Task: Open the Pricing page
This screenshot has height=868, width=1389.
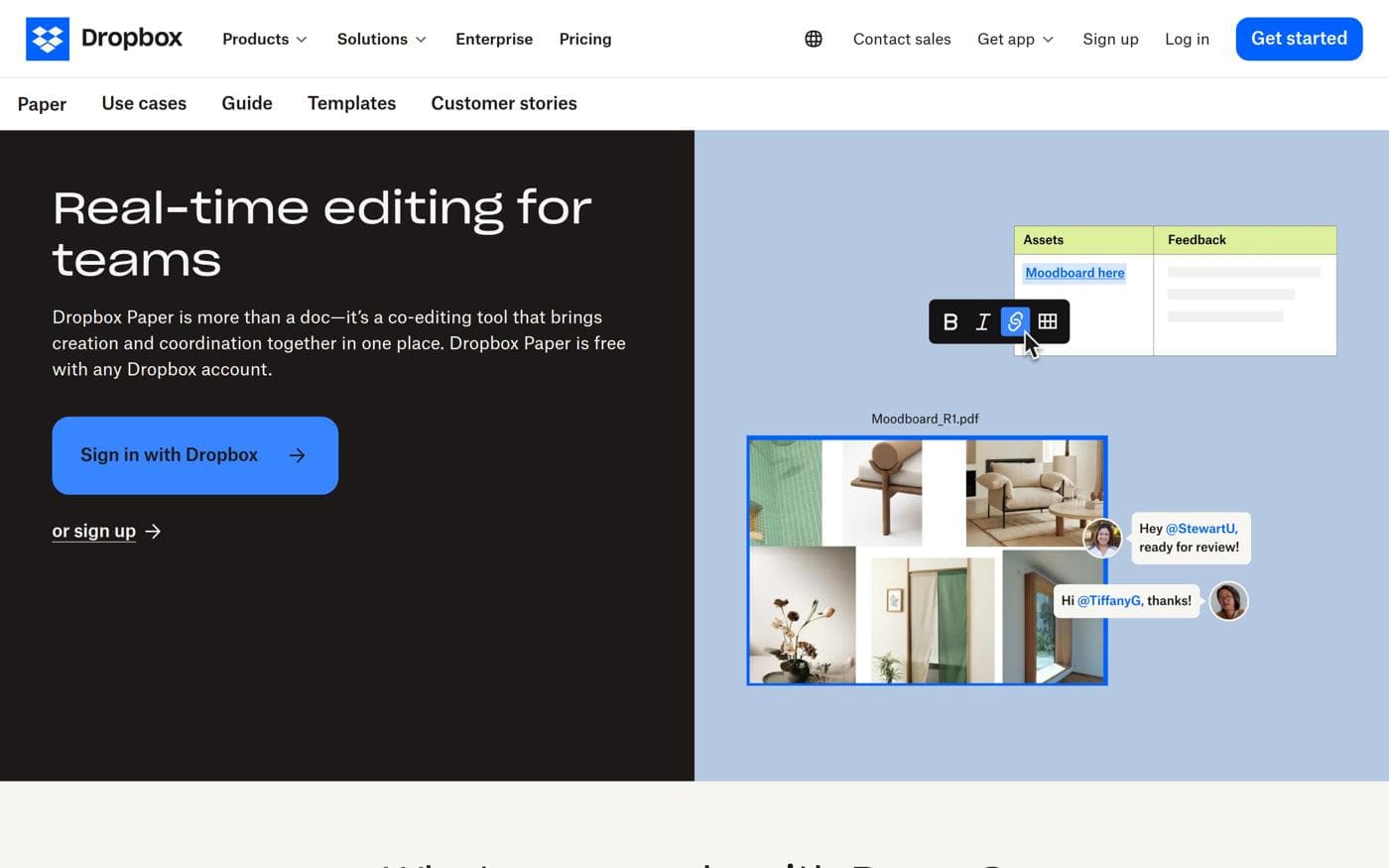Action: [585, 39]
